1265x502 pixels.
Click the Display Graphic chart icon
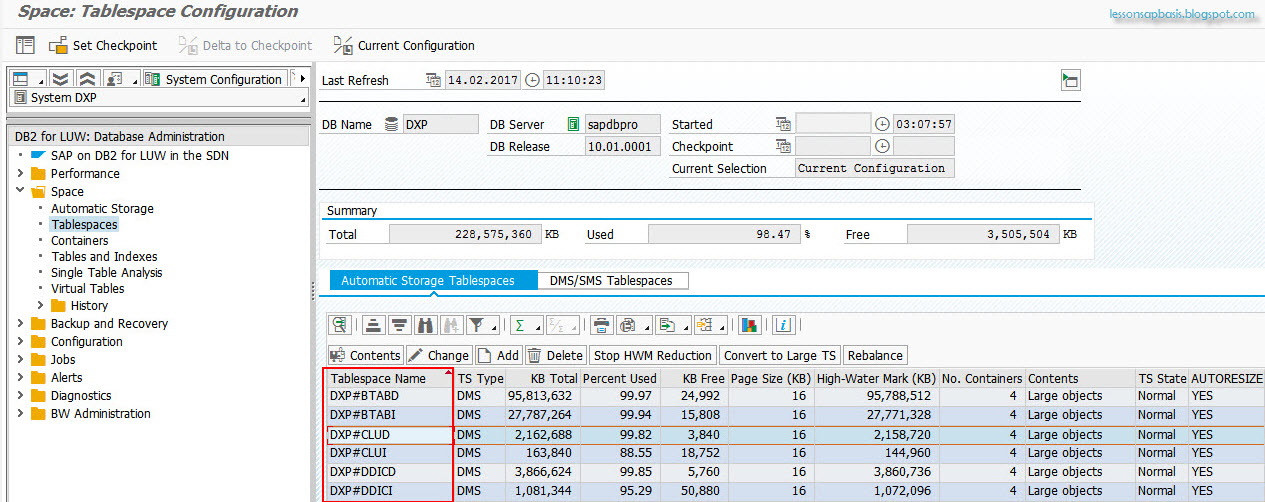(x=750, y=325)
